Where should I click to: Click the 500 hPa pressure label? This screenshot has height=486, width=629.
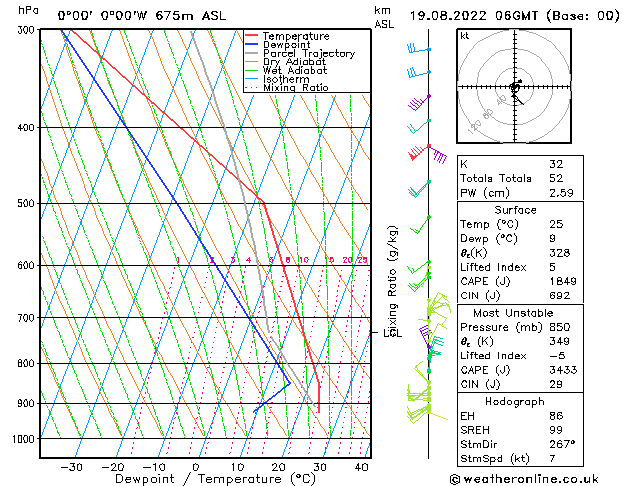coord(28,203)
